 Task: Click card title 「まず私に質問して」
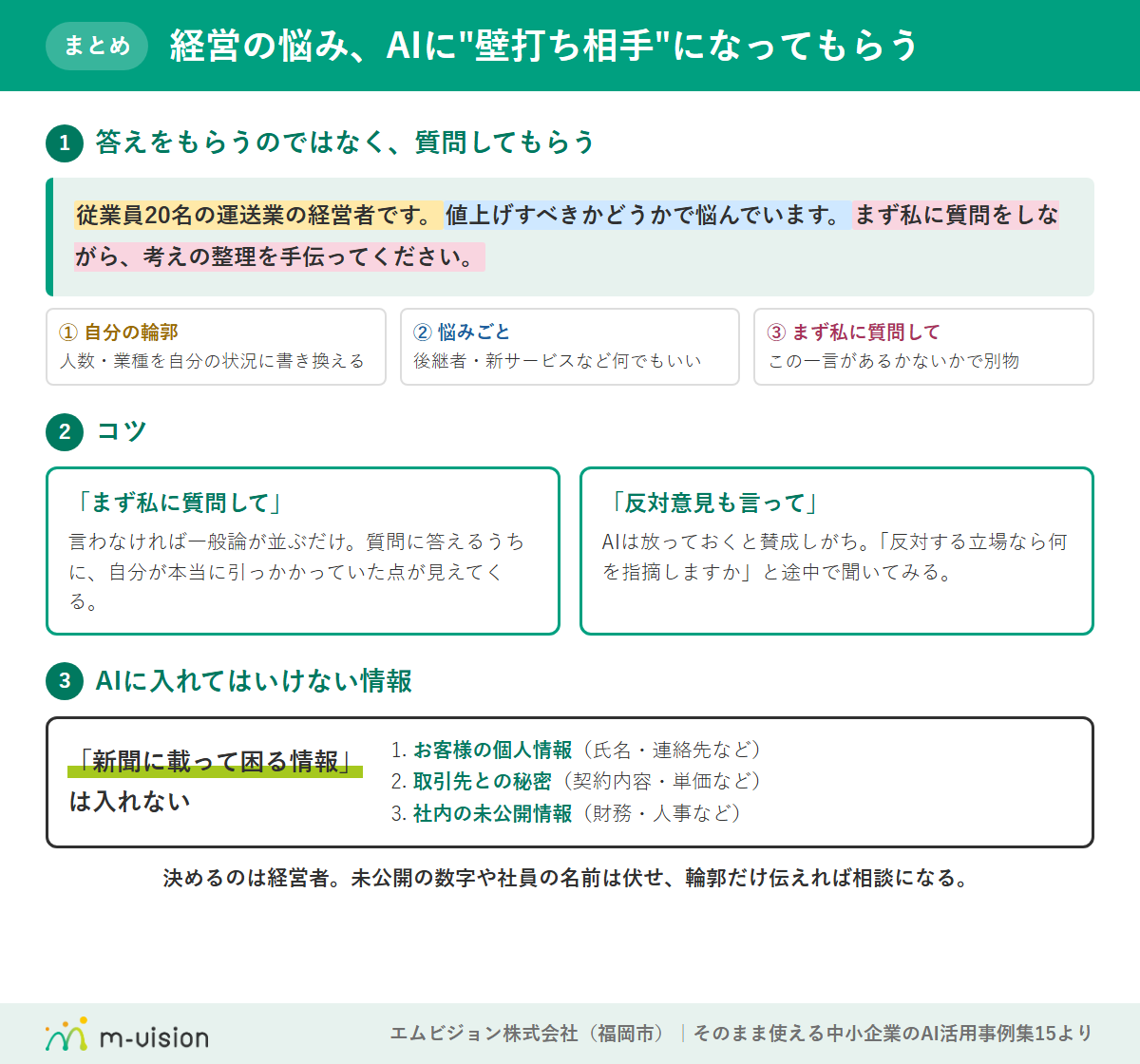coord(180,503)
